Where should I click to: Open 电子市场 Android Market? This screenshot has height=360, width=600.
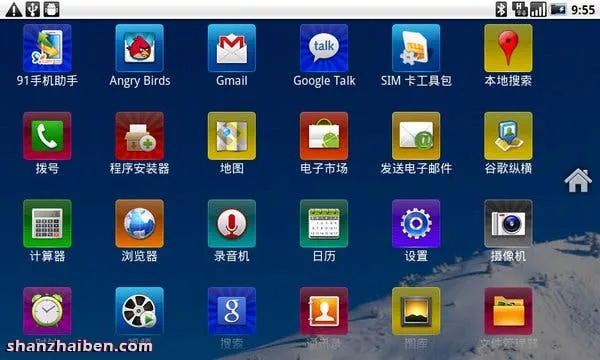pyautogui.click(x=324, y=136)
